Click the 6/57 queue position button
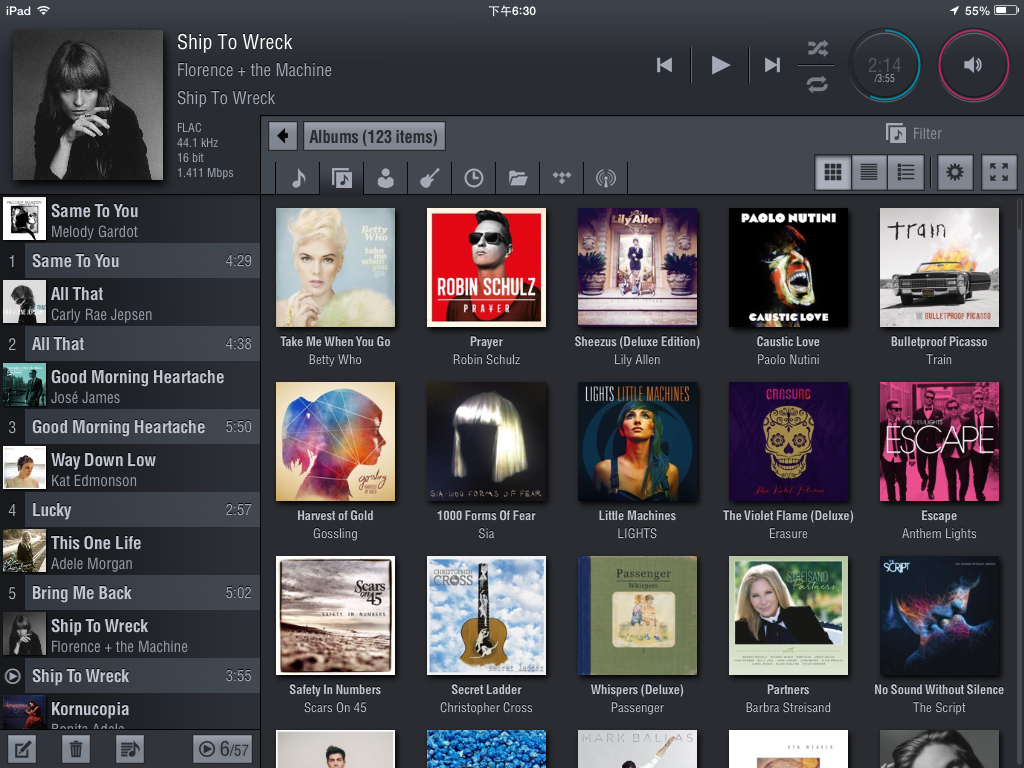 [x=223, y=749]
